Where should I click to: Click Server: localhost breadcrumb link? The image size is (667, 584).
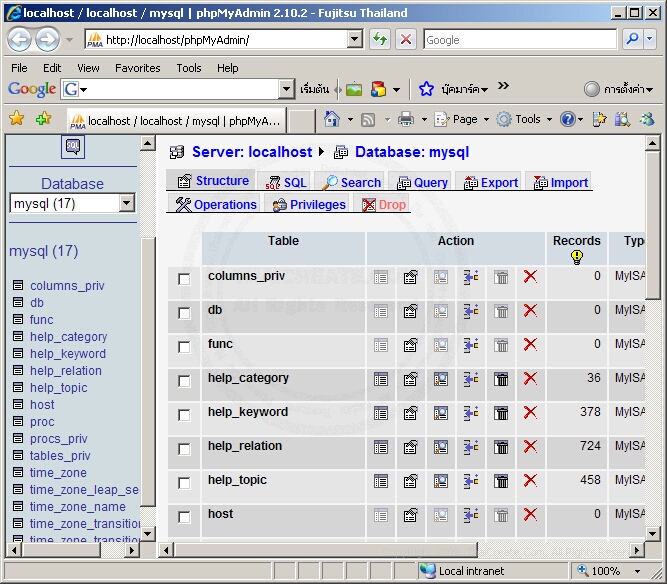coord(252,152)
